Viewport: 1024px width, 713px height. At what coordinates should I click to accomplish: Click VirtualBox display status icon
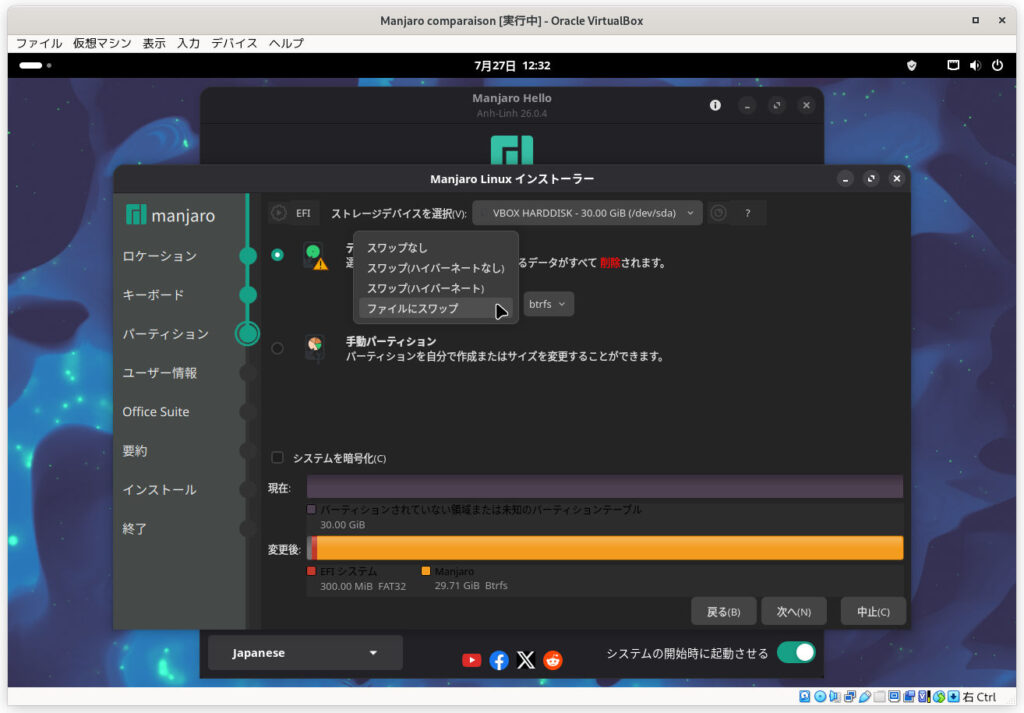pyautogui.click(x=894, y=697)
